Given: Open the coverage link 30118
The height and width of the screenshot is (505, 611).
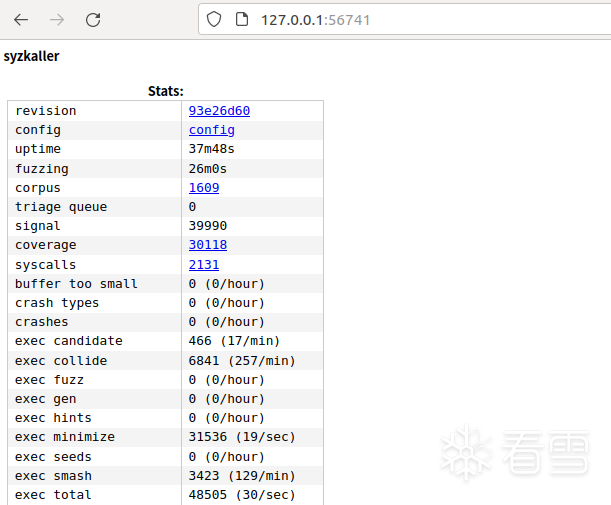Looking at the screenshot, I should click(208, 245).
